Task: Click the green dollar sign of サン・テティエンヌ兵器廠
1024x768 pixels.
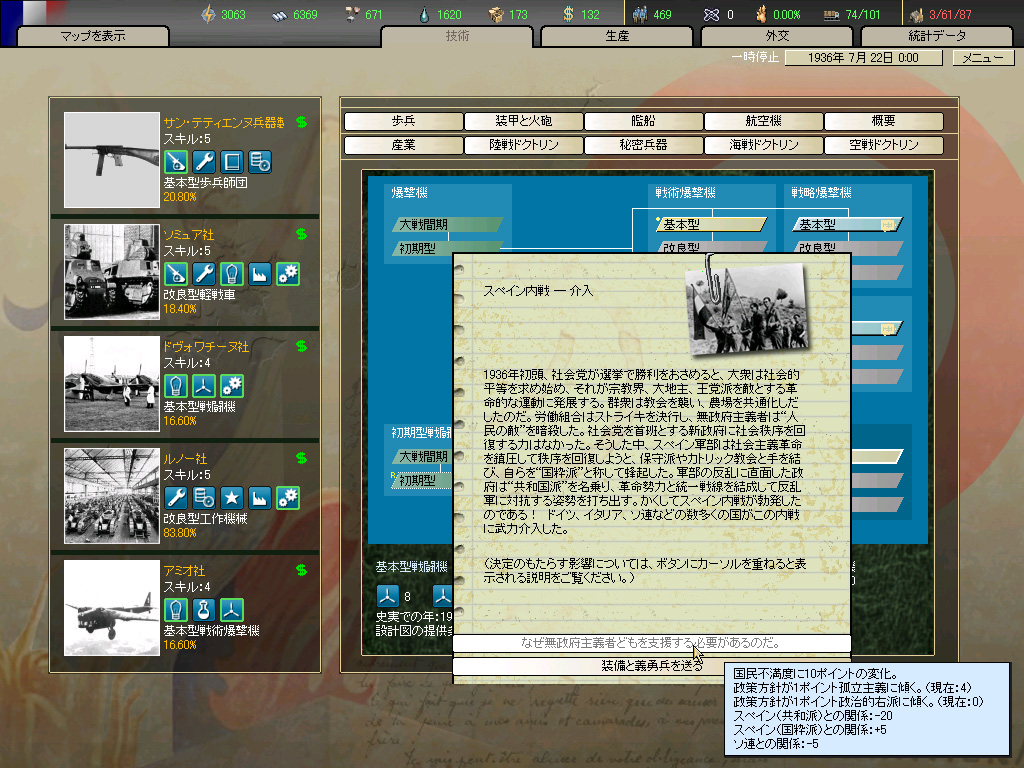Action: click(x=301, y=122)
